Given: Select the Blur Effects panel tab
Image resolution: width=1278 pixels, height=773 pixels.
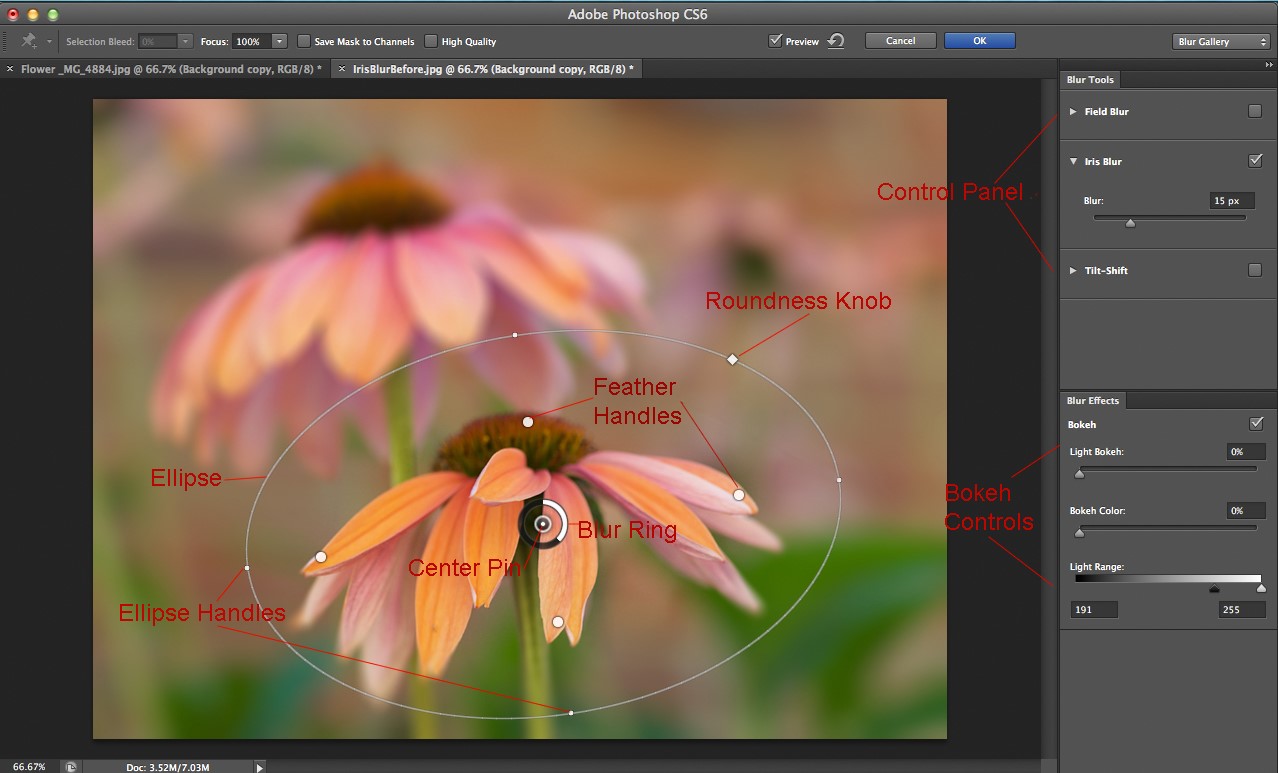Looking at the screenshot, I should pyautogui.click(x=1092, y=400).
